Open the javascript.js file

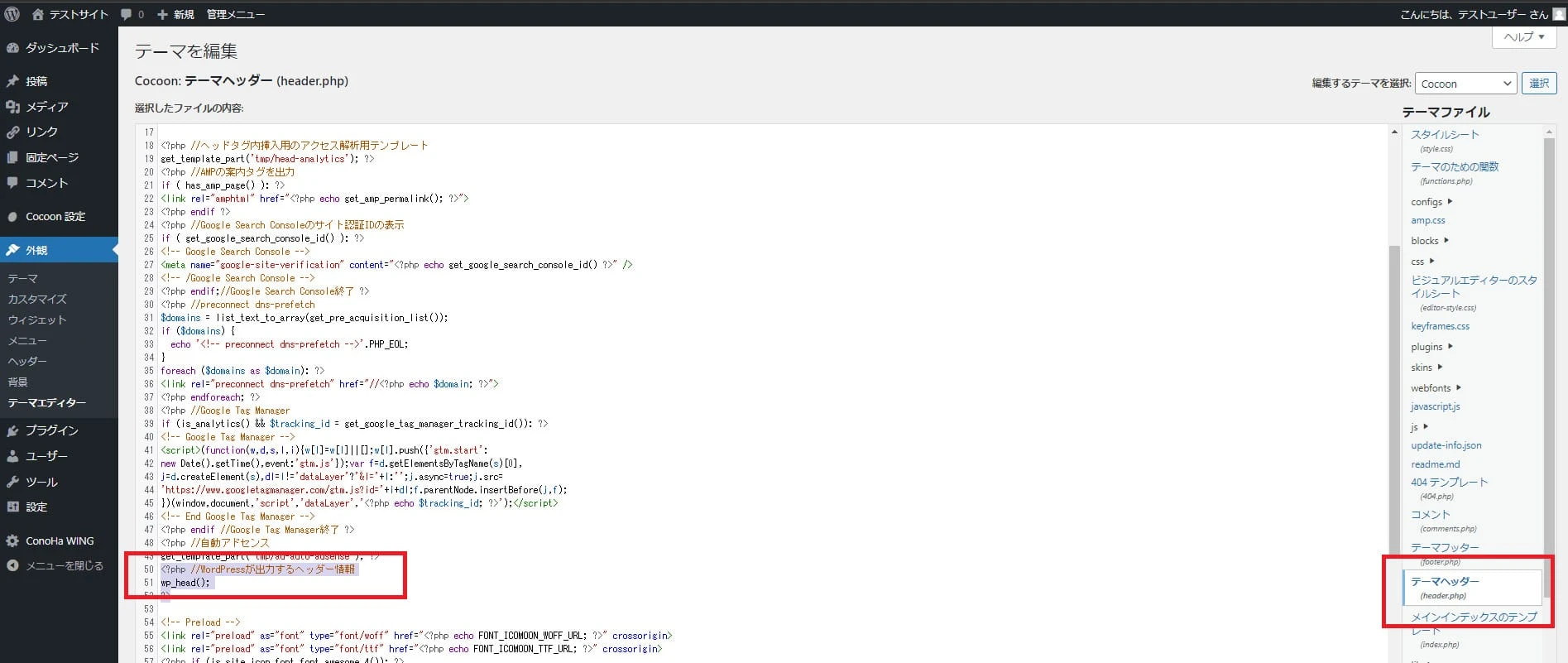[x=1436, y=406]
